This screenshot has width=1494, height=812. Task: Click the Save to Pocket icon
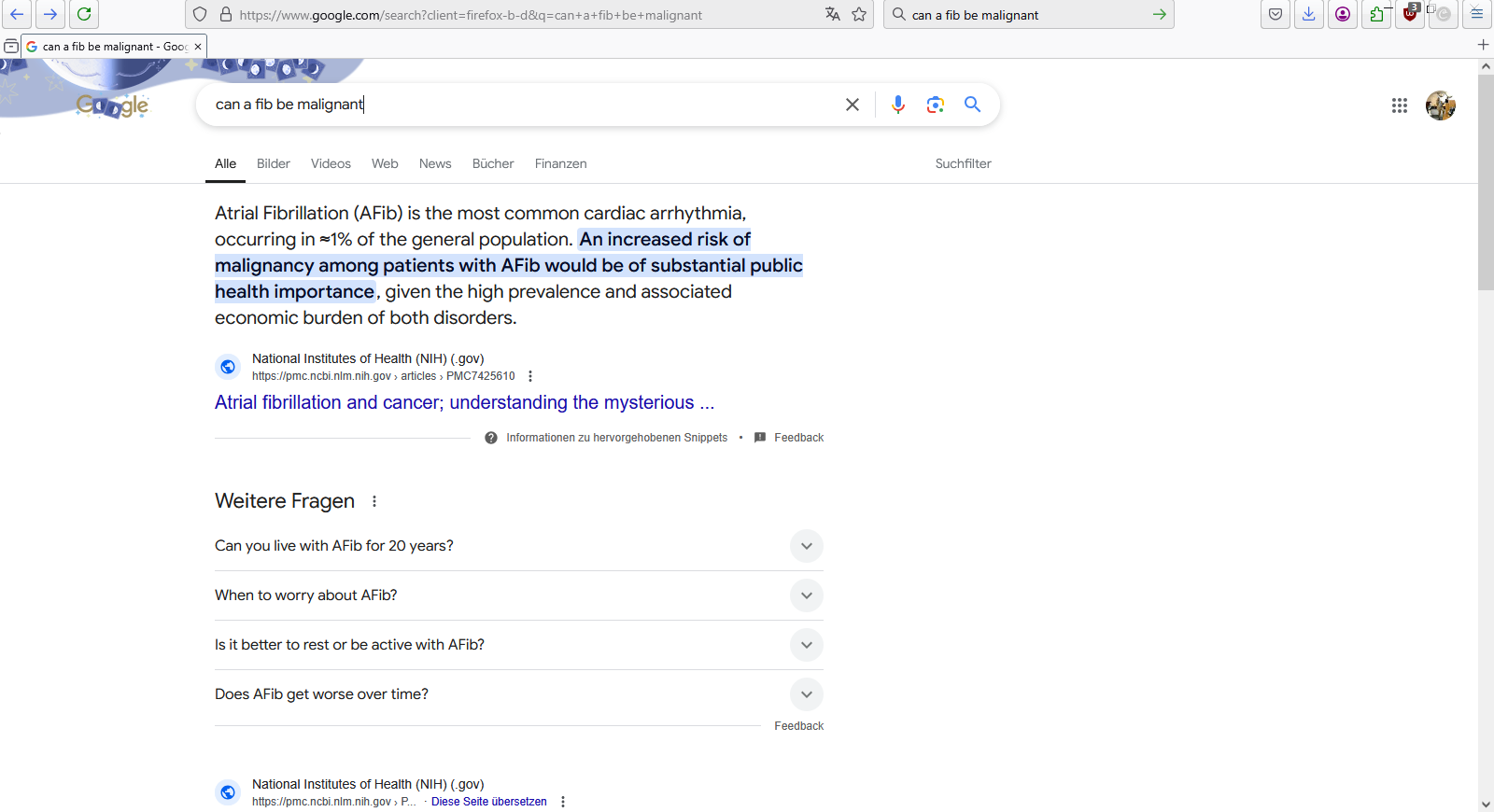[x=1275, y=14]
